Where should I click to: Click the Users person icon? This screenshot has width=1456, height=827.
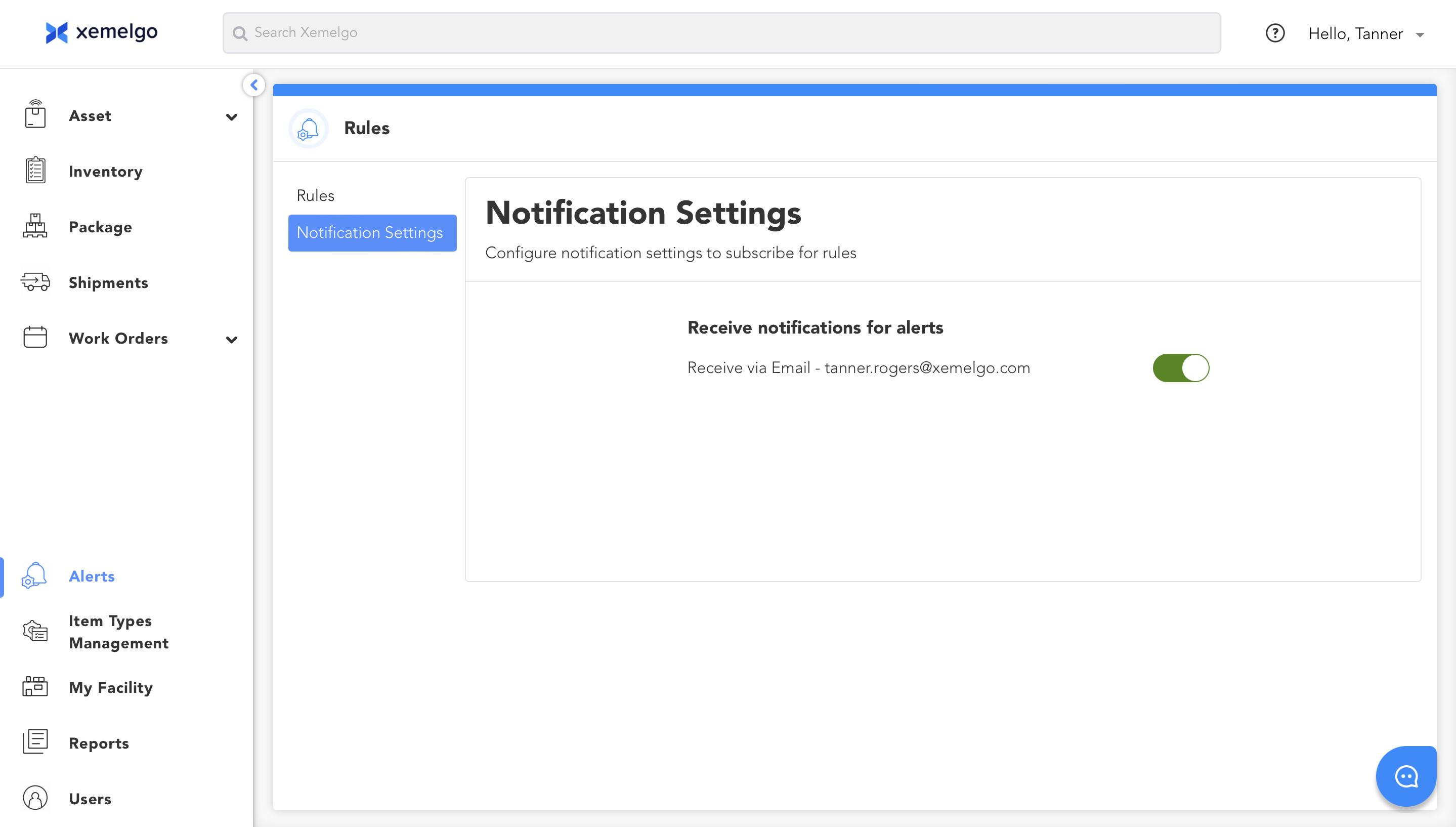[x=35, y=798]
